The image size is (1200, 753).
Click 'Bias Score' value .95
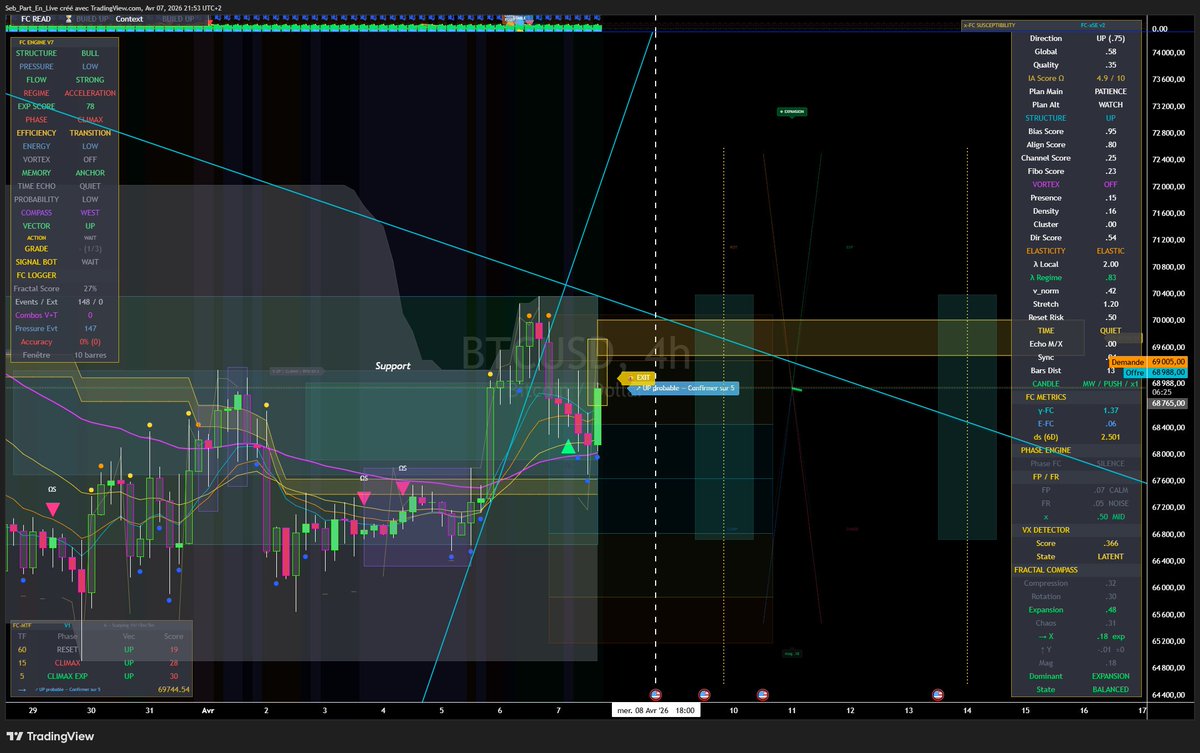click(x=1110, y=131)
